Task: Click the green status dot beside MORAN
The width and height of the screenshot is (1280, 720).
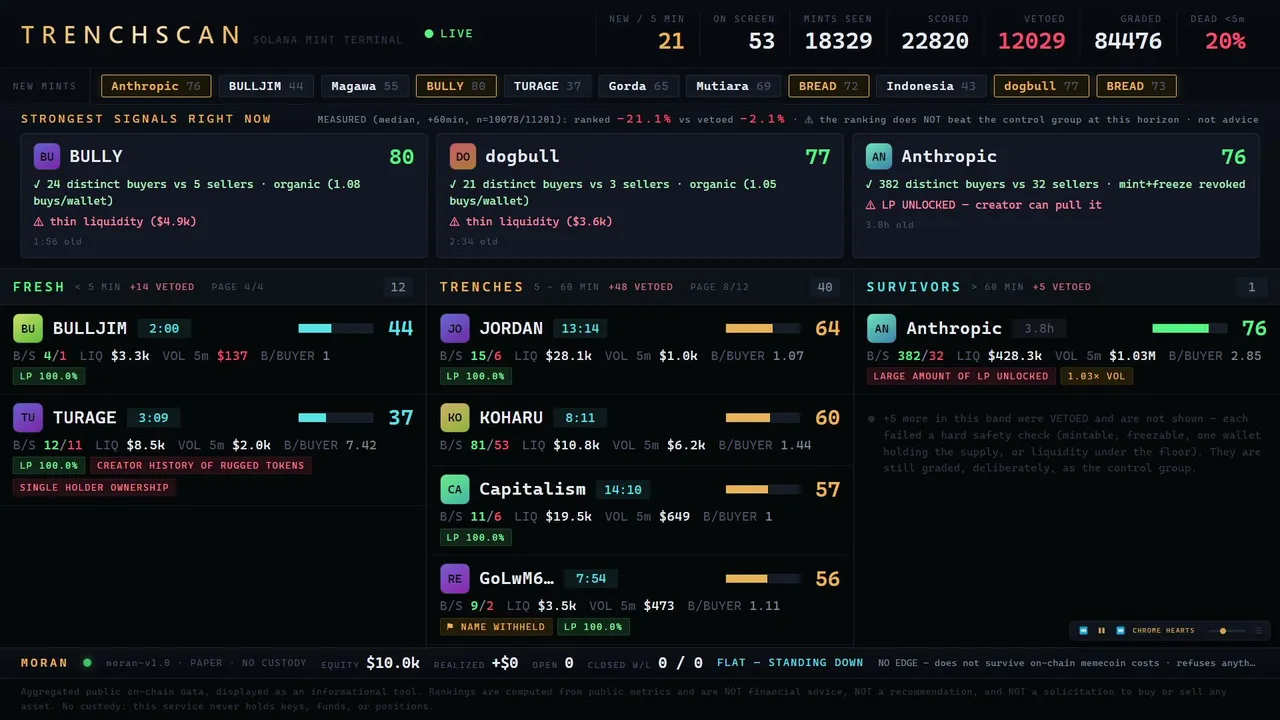Action: 87,662
